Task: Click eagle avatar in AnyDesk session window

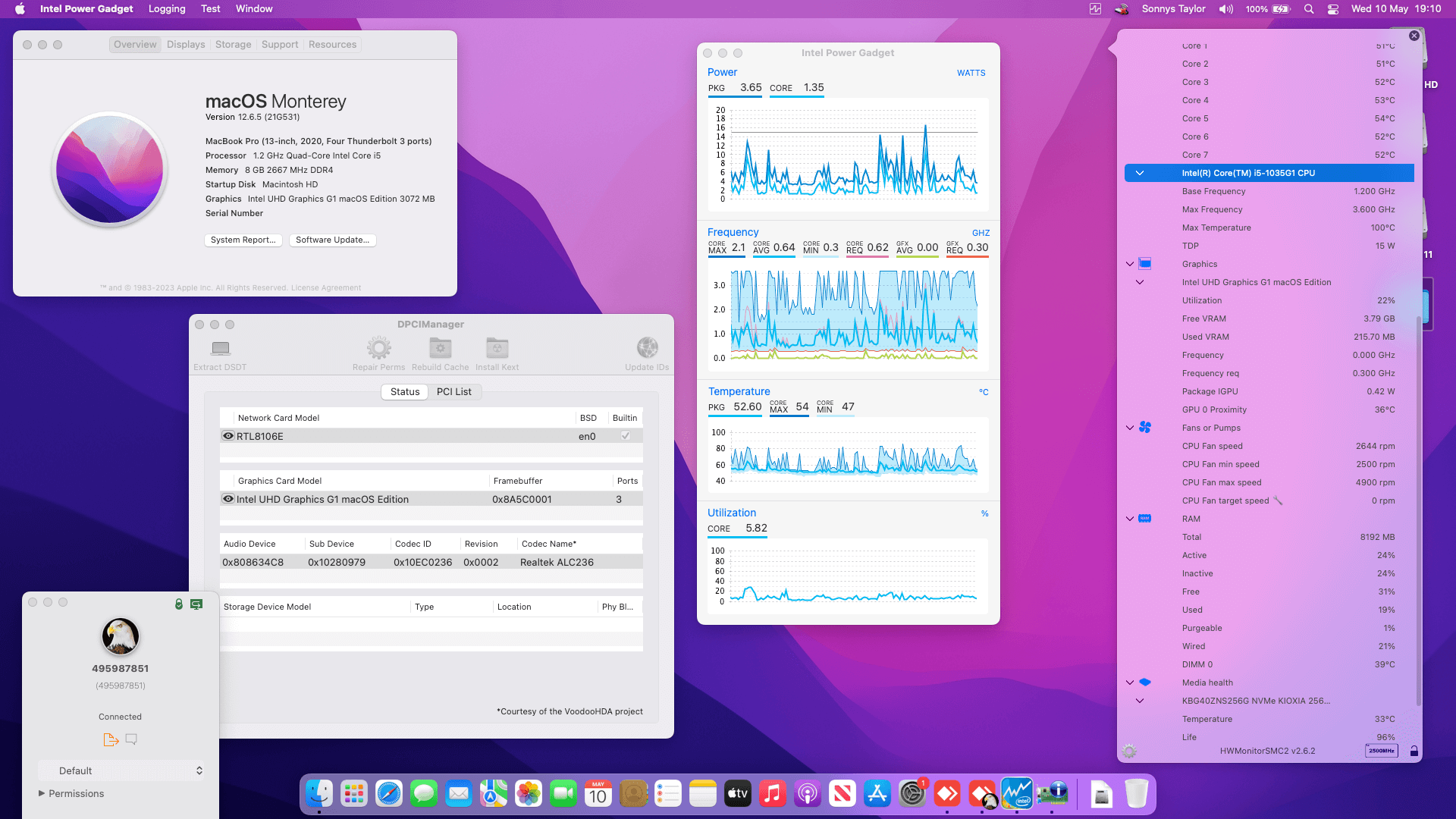Action: coord(120,636)
